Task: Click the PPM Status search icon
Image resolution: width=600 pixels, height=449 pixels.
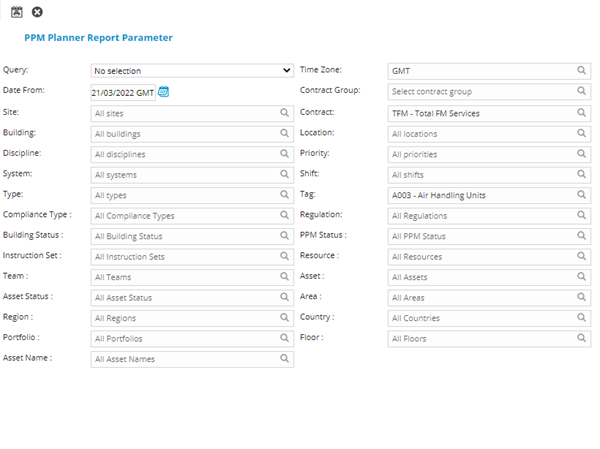Action: coord(581,236)
